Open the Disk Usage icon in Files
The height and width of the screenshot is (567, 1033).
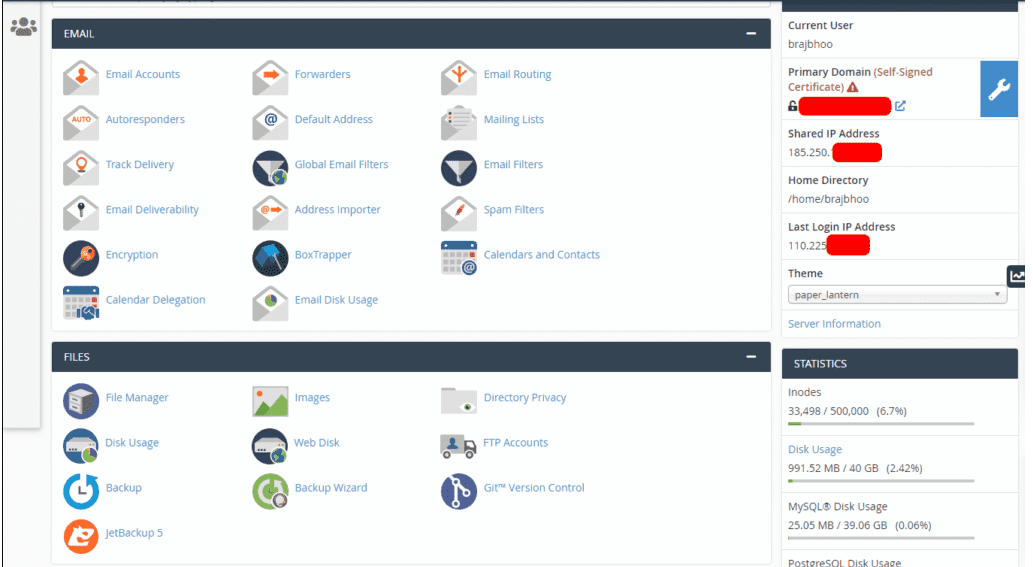tap(81, 446)
